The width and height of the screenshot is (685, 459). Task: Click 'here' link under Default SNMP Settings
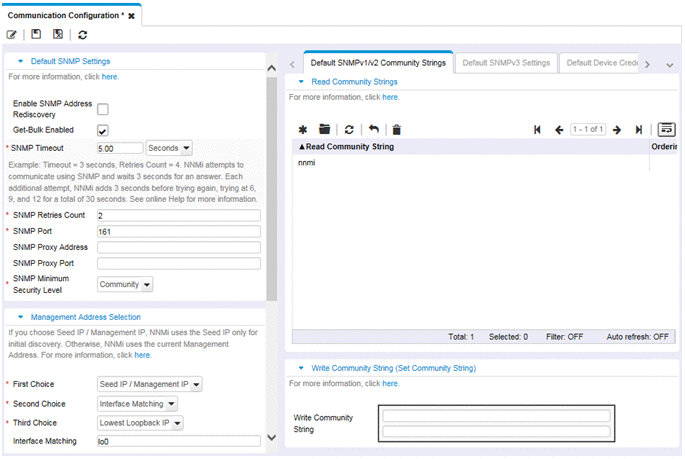click(x=109, y=76)
